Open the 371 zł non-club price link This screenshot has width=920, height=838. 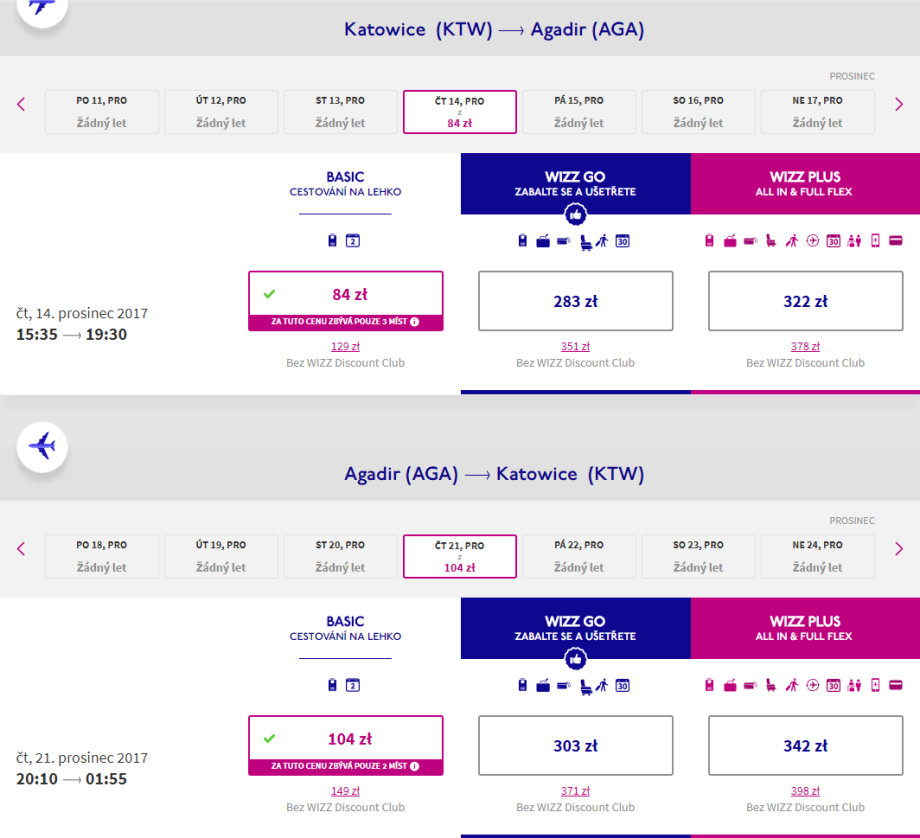click(x=575, y=790)
